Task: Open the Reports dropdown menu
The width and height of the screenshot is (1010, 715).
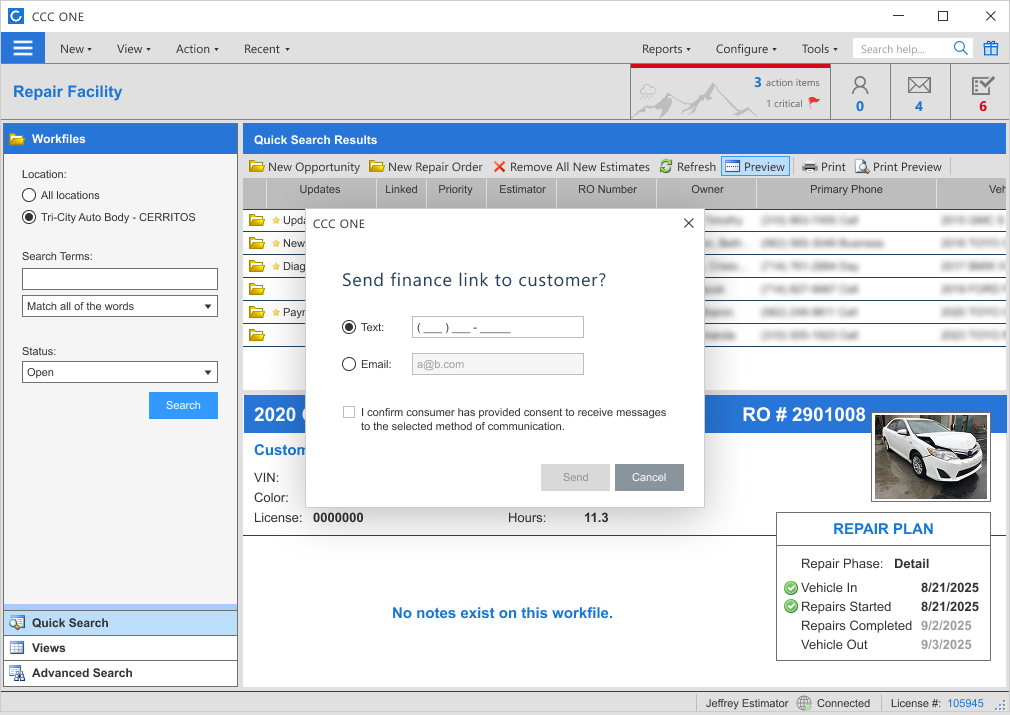Action: click(666, 49)
